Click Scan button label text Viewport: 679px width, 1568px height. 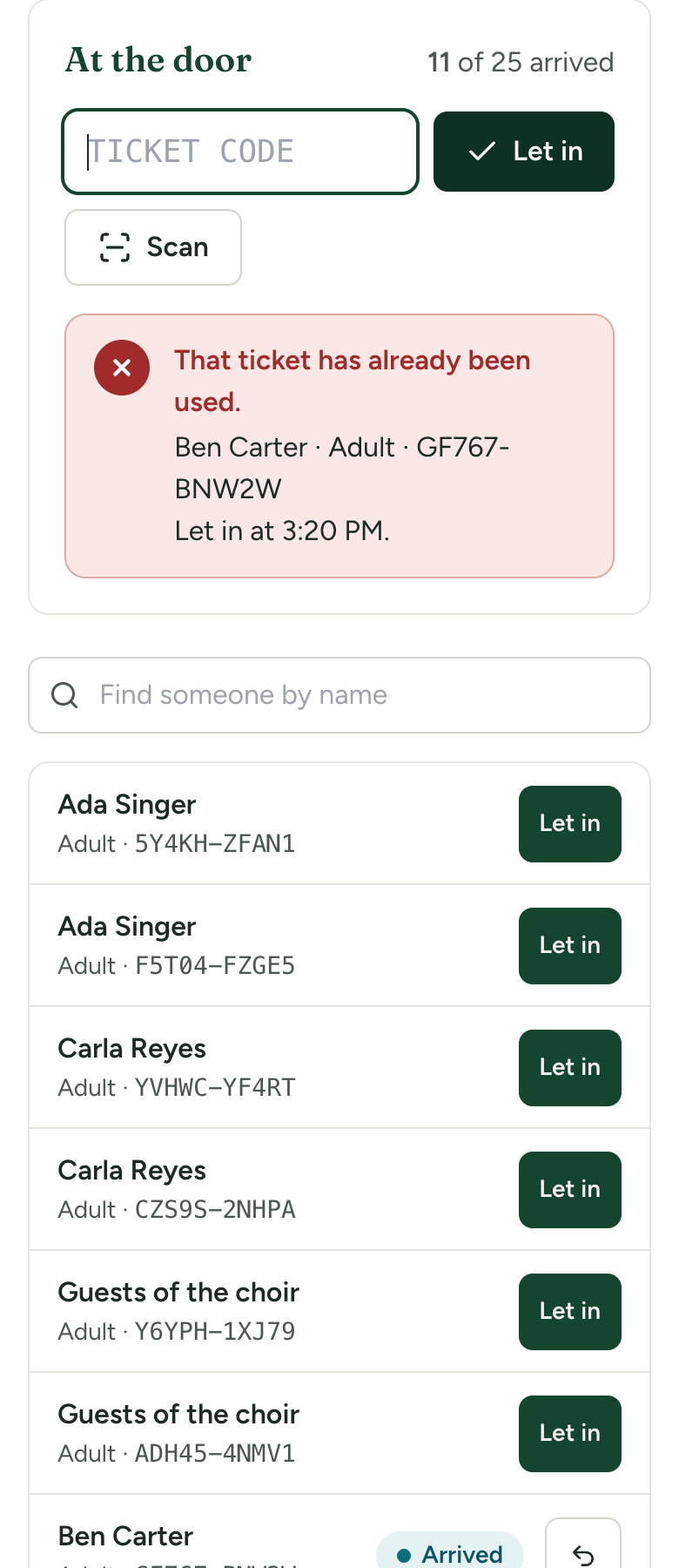pos(178,247)
